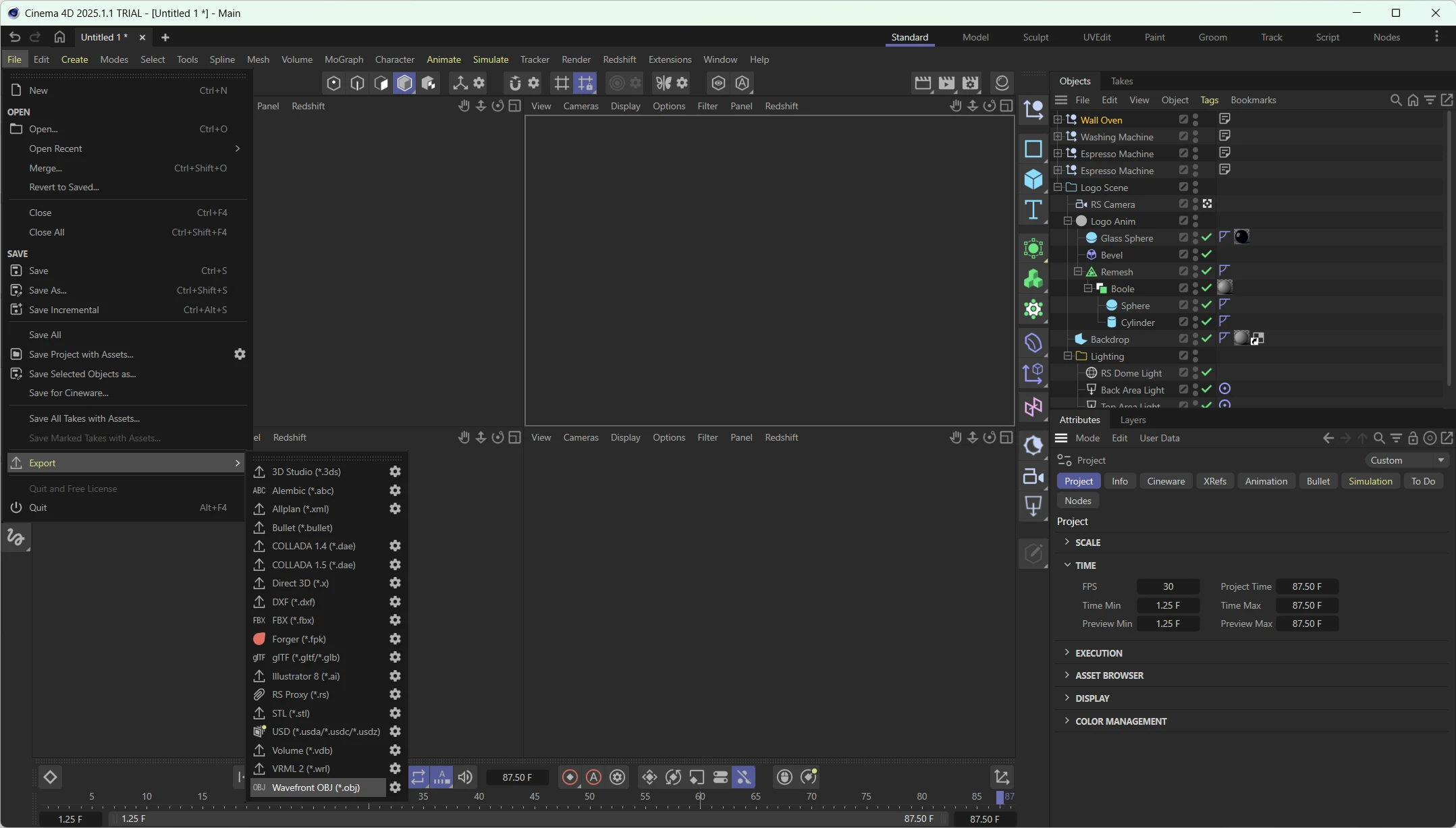Toggle sound playback speaker icon
The image size is (1456, 828).
pyautogui.click(x=465, y=777)
